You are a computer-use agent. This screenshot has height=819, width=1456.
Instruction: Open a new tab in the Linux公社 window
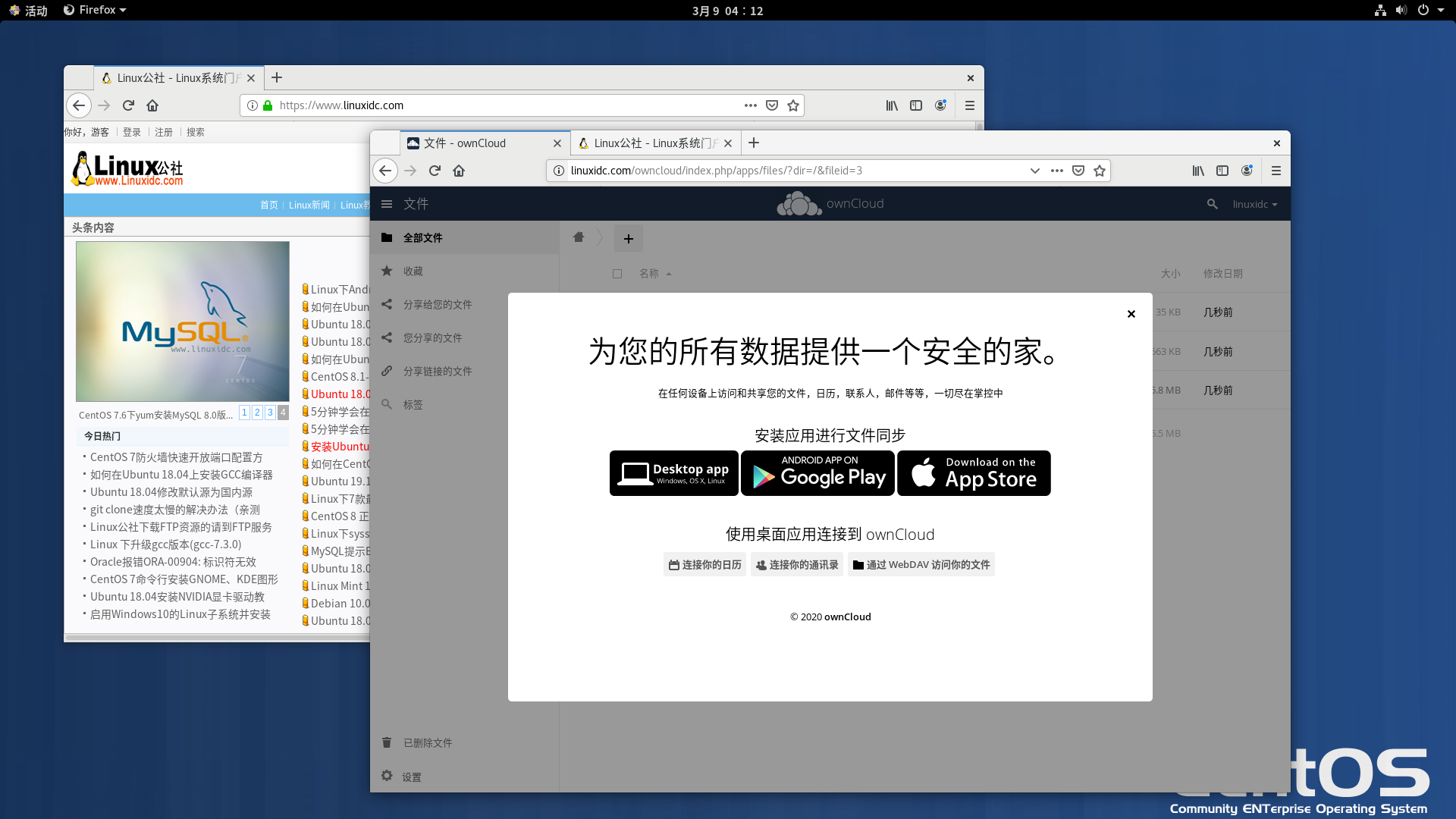(277, 77)
